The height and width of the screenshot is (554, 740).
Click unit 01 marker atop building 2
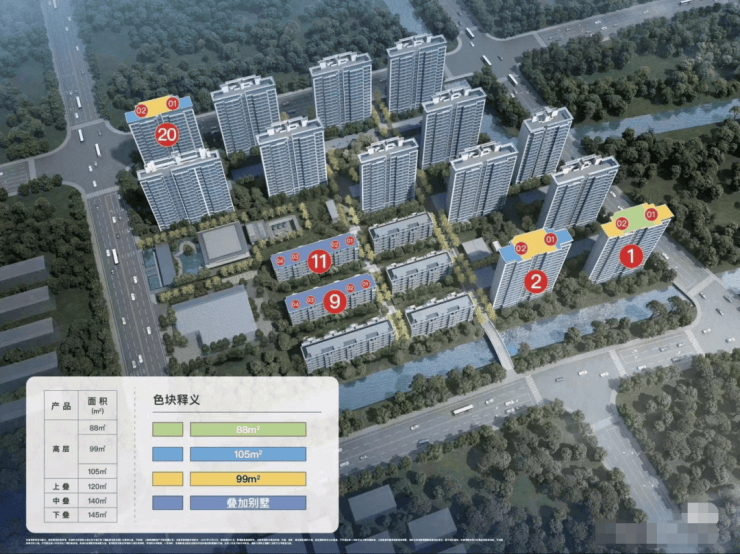(550, 239)
